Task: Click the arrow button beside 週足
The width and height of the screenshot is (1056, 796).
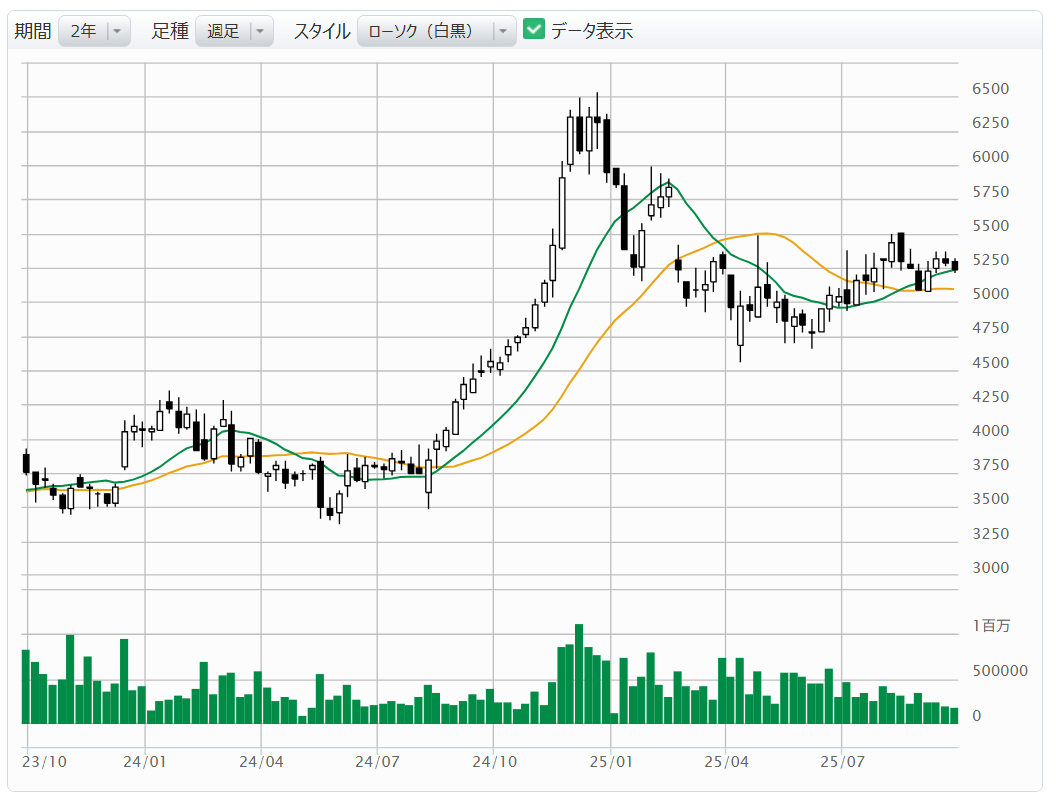Action: (259, 31)
